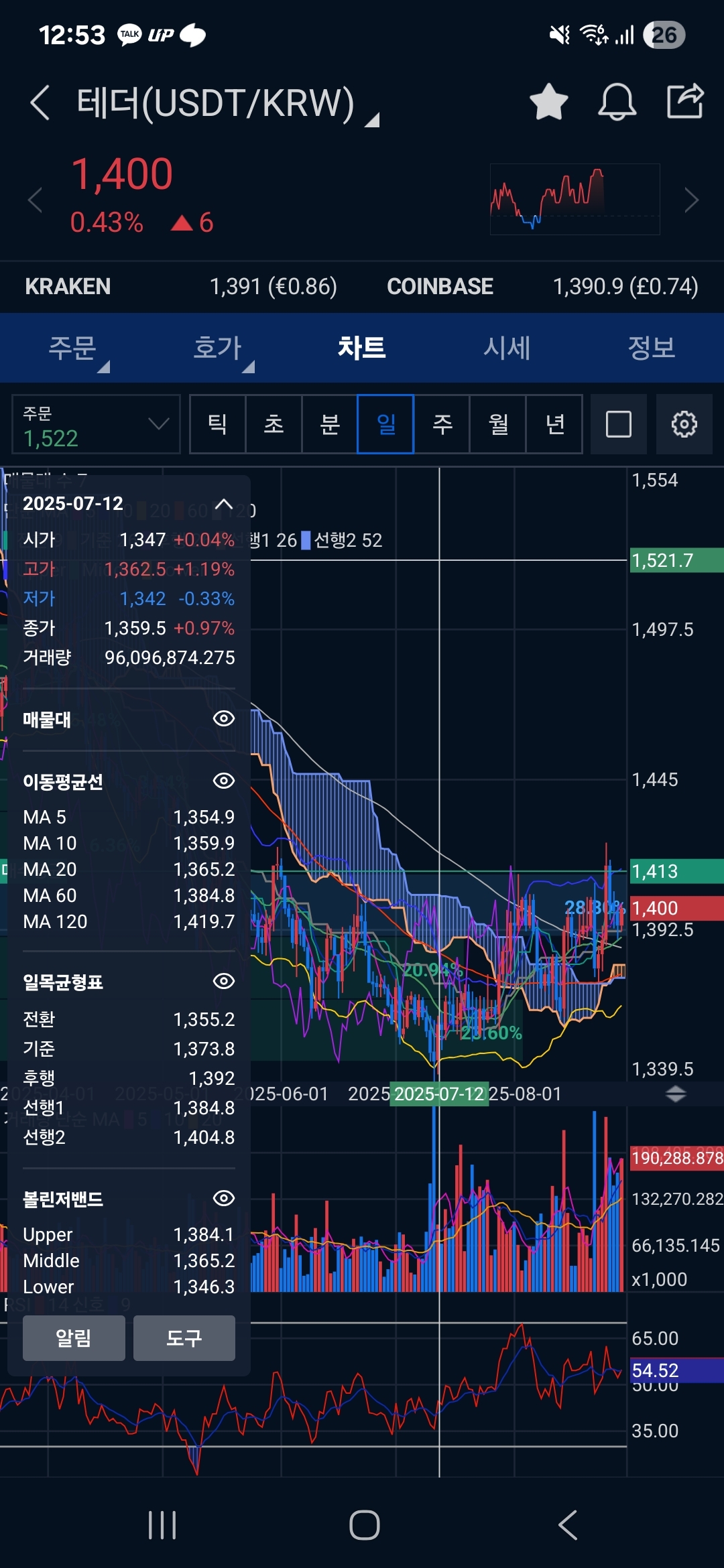
Task: Go to next coin with right arrow
Action: point(691,200)
